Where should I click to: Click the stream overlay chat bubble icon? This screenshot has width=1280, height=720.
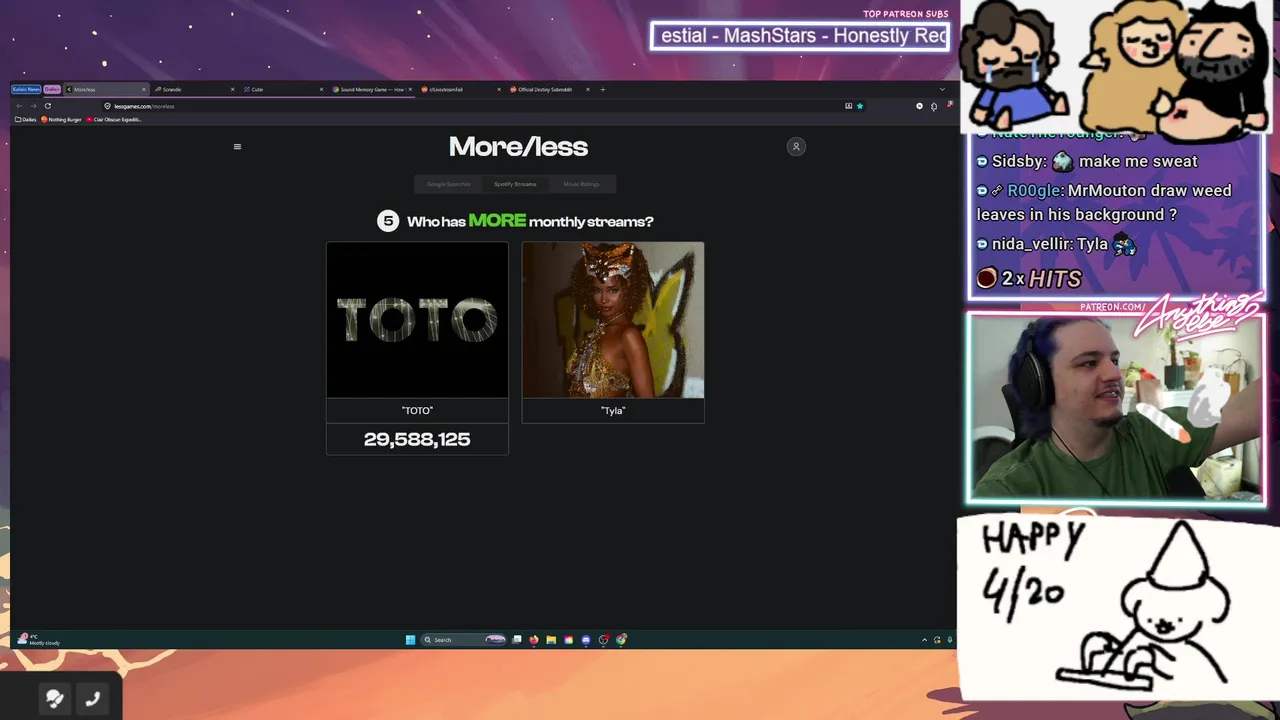pos(55,699)
